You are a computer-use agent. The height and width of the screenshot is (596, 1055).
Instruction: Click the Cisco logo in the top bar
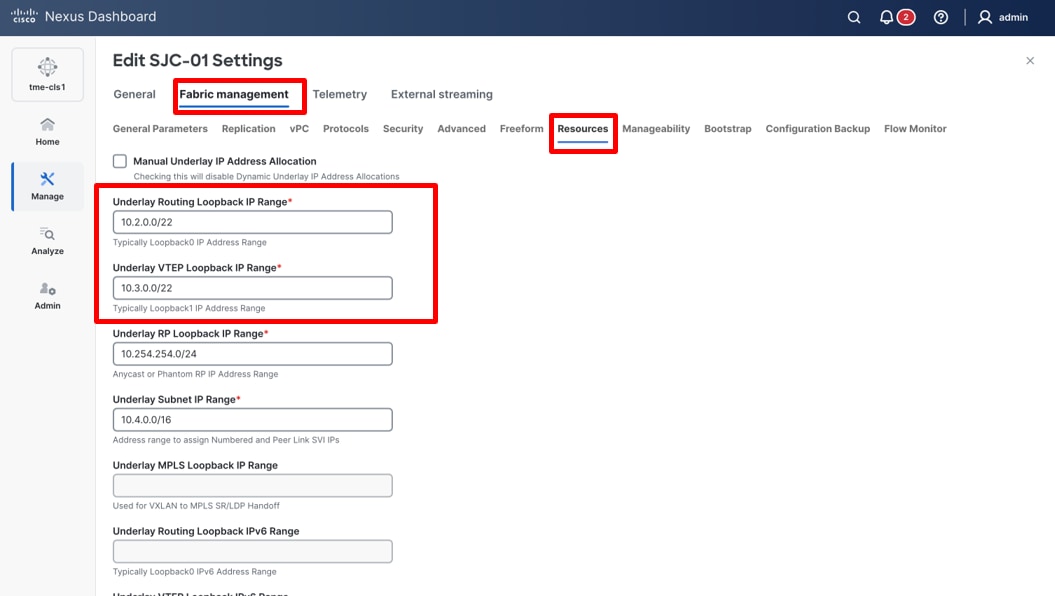[22, 15]
